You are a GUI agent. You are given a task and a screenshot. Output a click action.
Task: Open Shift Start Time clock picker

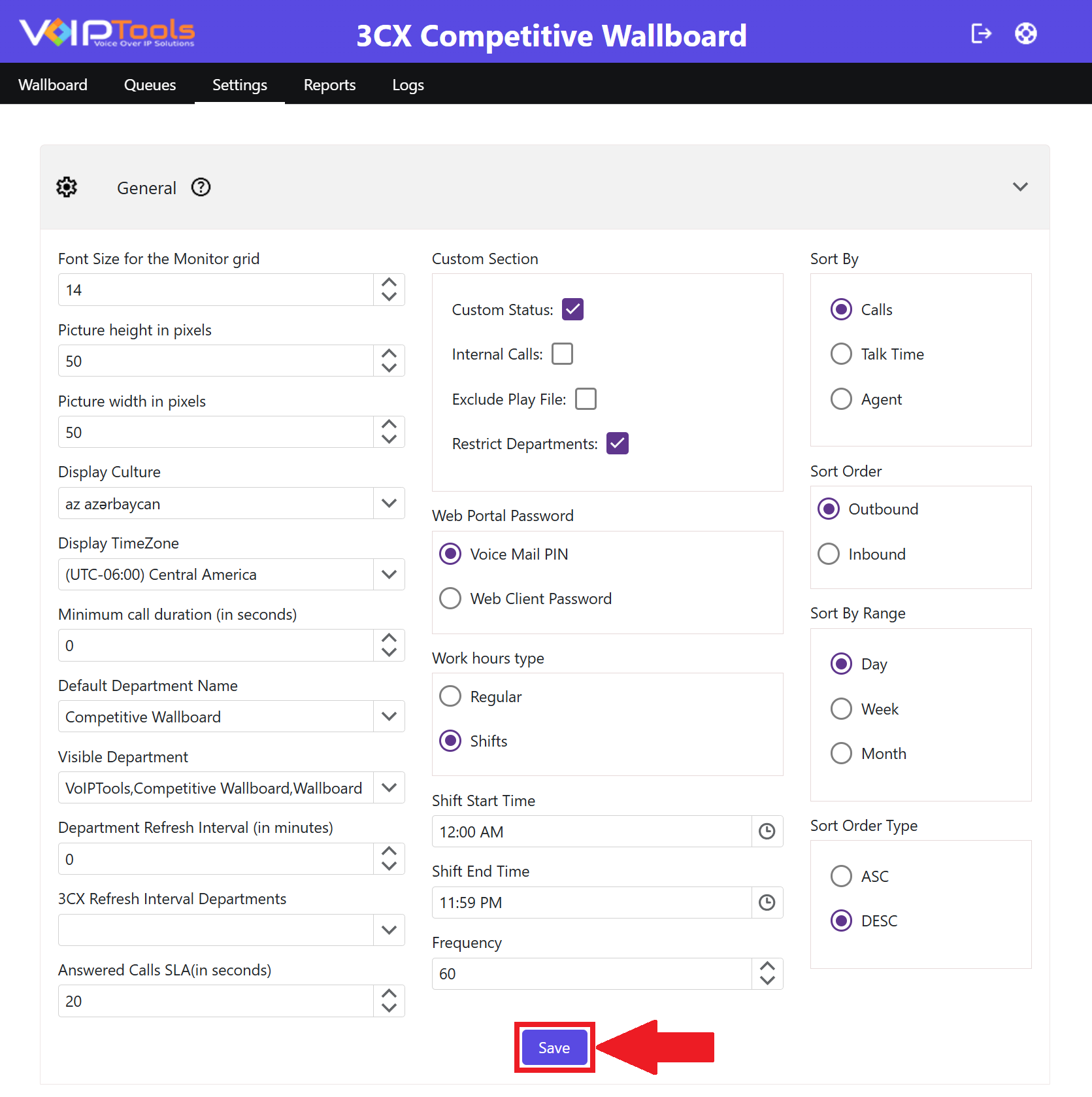pos(767,832)
